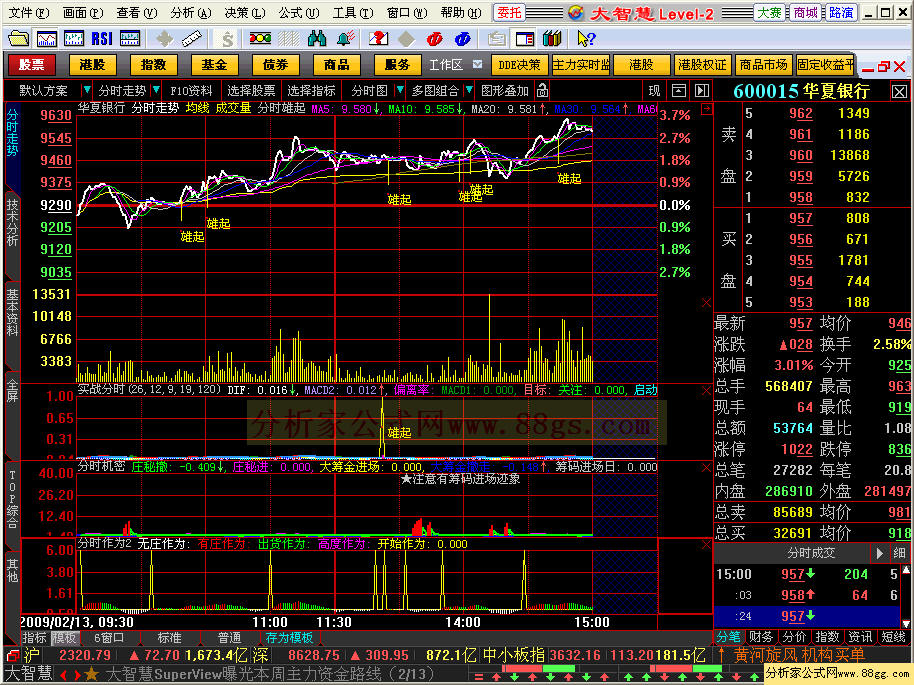Click the grayed-out briefcase toolbar icon

point(496,39)
